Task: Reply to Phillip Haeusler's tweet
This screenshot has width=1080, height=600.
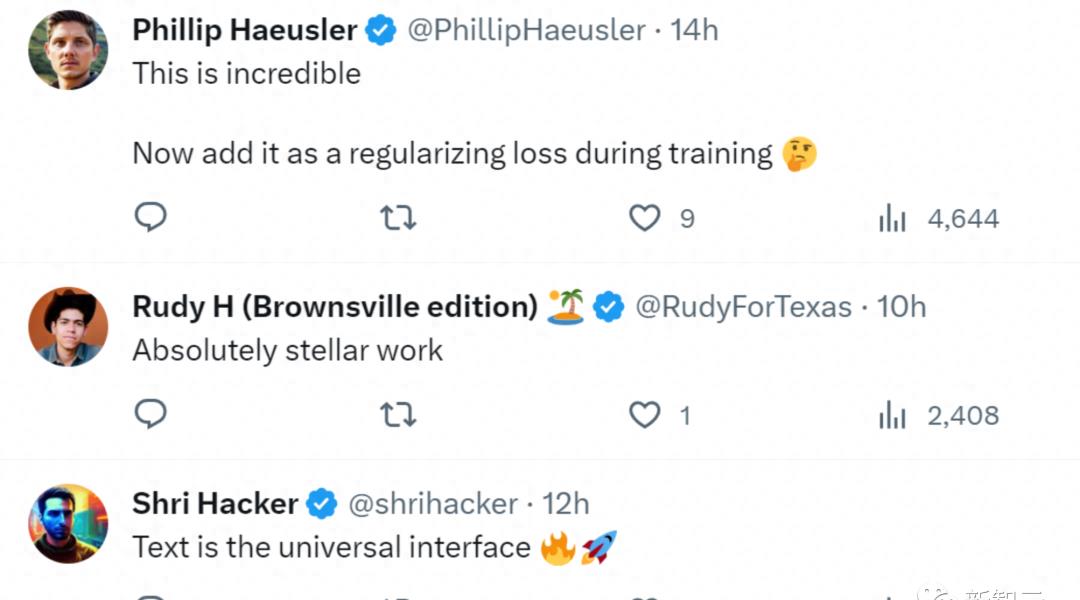Action: [x=150, y=217]
